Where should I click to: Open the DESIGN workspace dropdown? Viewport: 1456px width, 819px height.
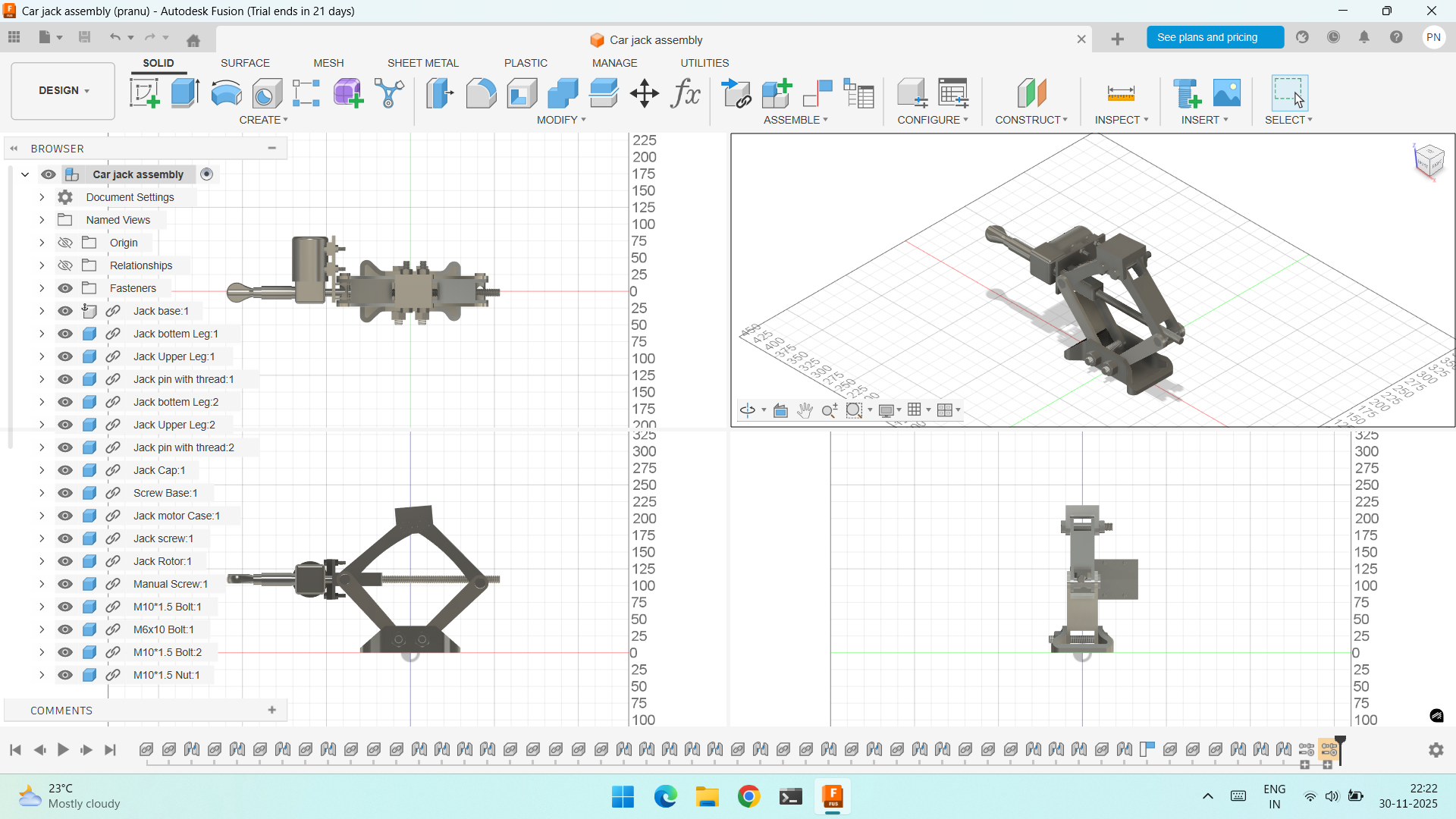point(63,91)
